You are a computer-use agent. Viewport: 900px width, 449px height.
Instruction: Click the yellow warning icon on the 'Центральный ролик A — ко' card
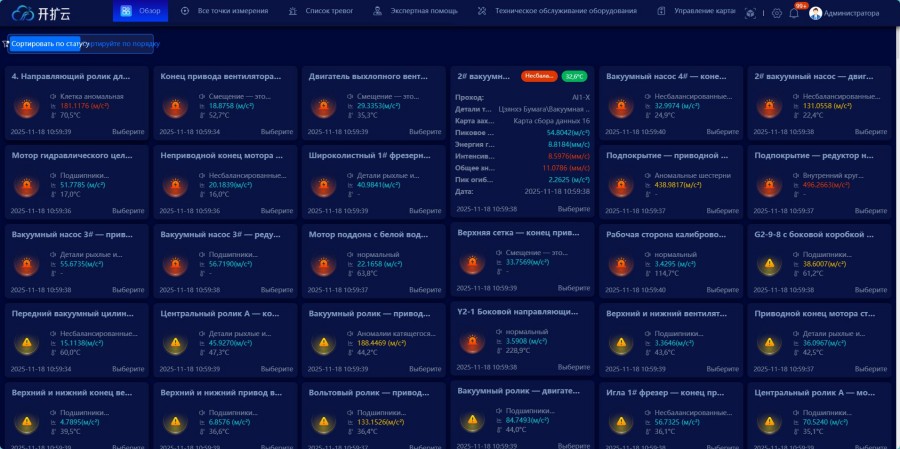[174, 344]
